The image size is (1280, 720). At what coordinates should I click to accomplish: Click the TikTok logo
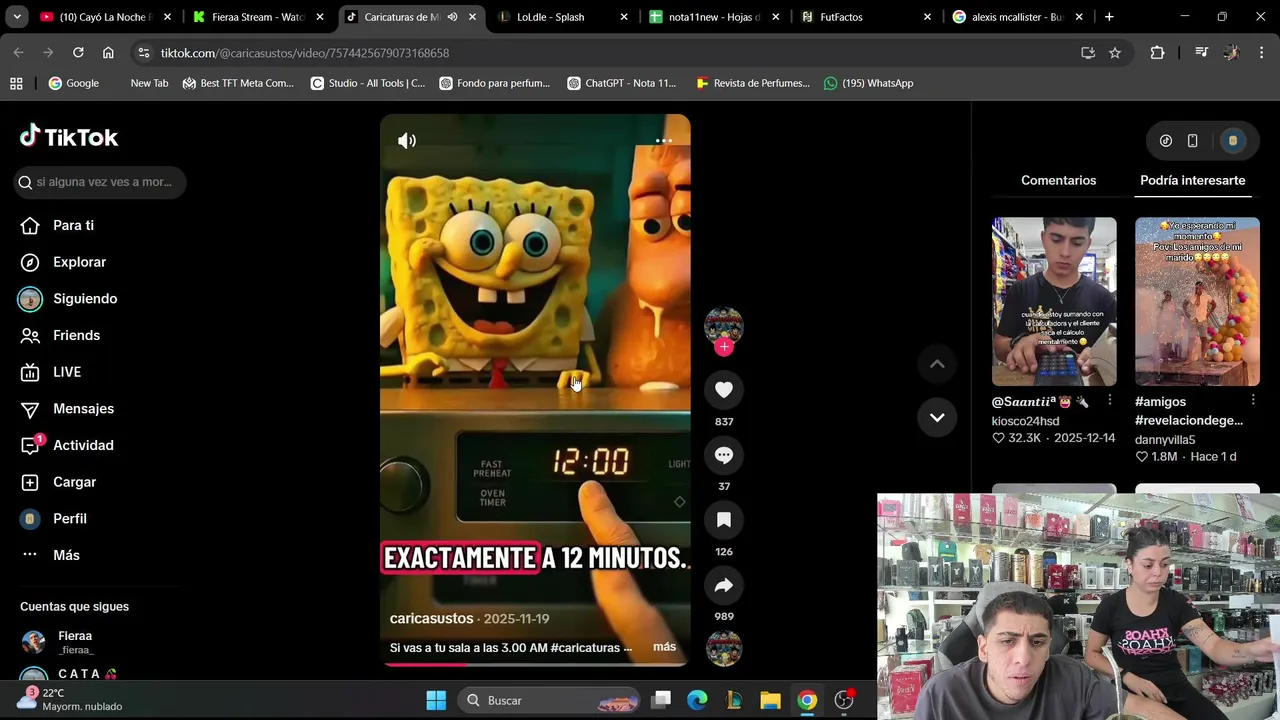(69, 137)
